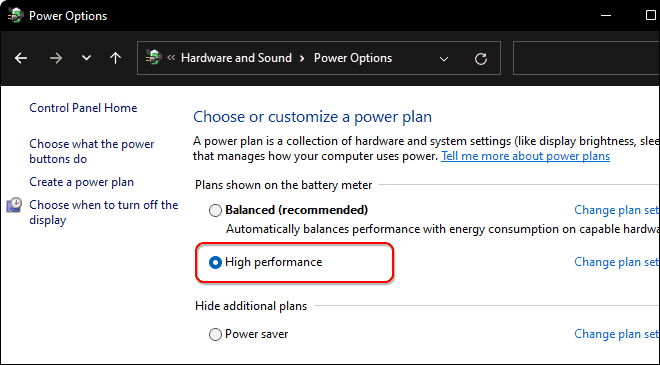Select the Balanced (recommended) plan
Viewport: 660px width, 365px height.
[x=215, y=210]
